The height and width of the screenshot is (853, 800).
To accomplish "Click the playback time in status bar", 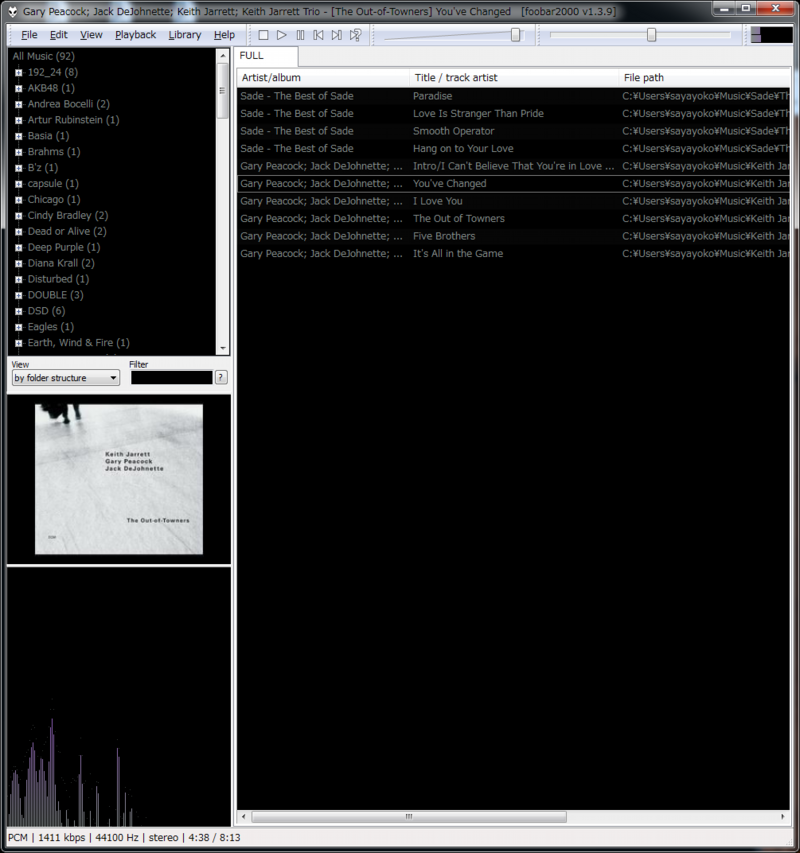I will coord(214,838).
